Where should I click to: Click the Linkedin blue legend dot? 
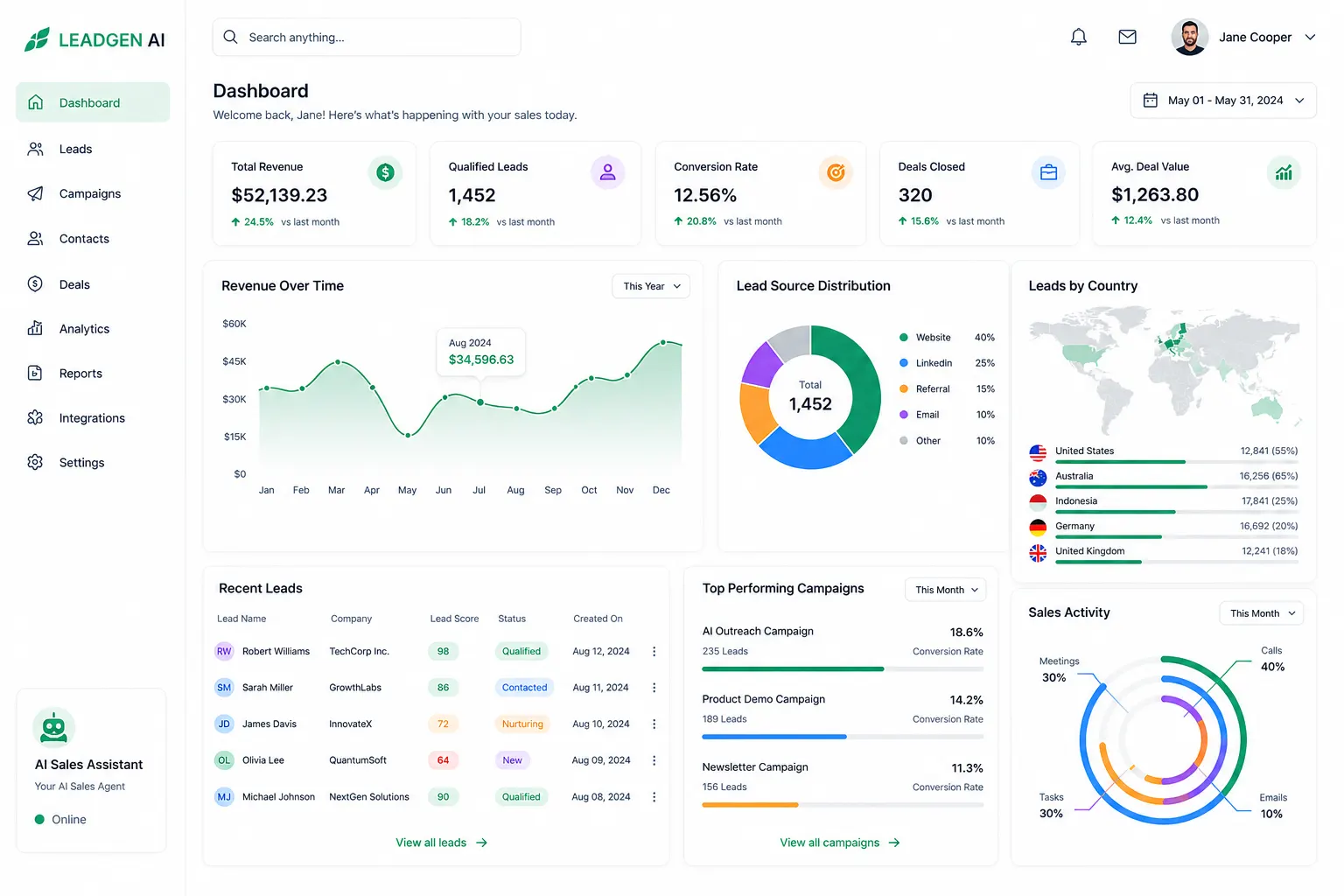903,363
